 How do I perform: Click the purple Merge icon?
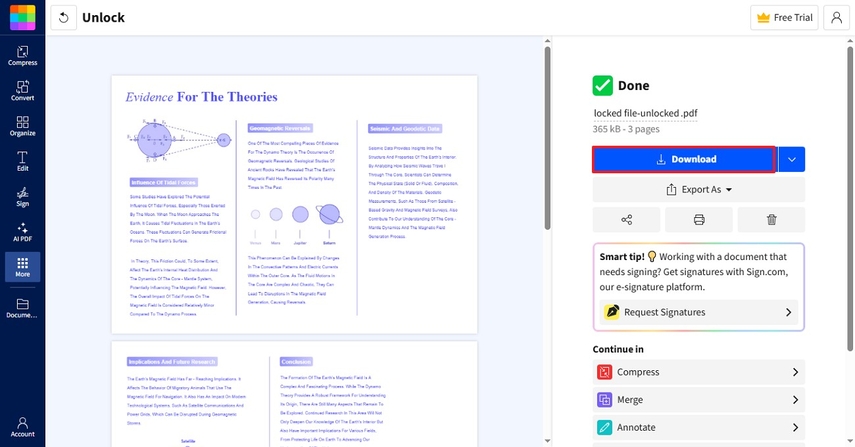604,400
